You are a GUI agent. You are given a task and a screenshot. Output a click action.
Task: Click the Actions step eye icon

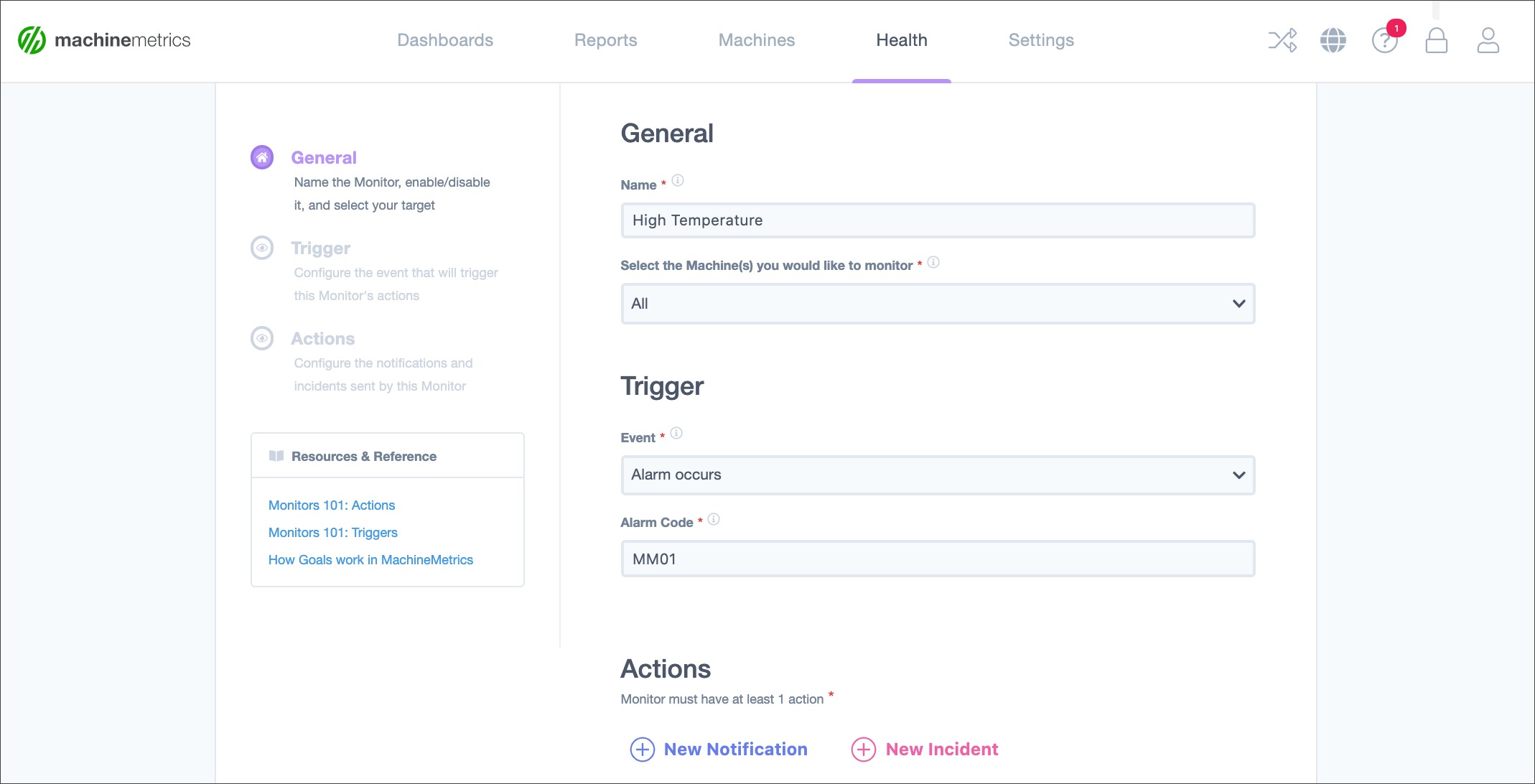pos(262,338)
